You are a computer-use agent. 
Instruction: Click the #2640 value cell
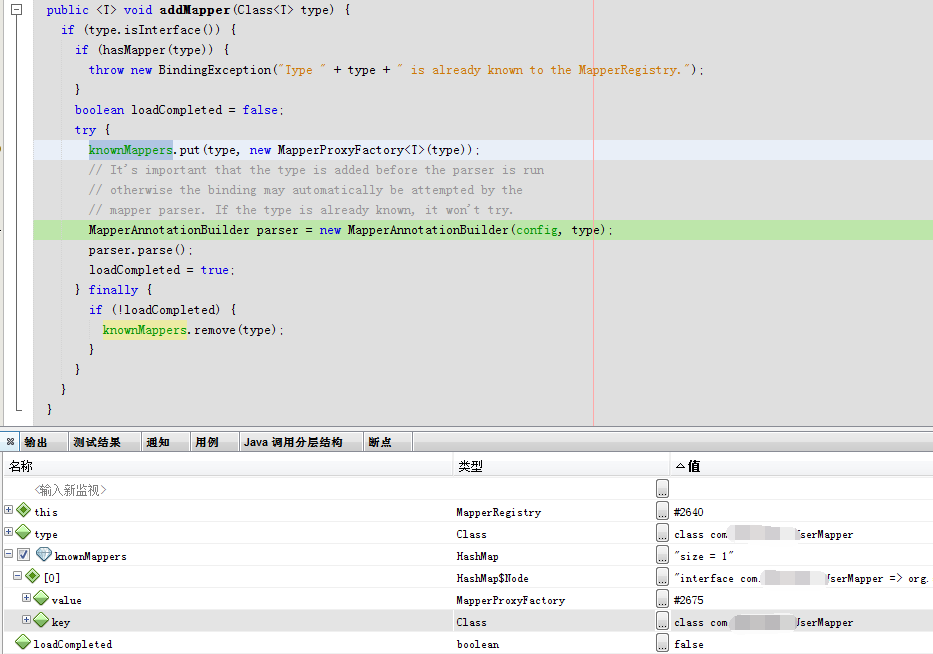click(688, 512)
